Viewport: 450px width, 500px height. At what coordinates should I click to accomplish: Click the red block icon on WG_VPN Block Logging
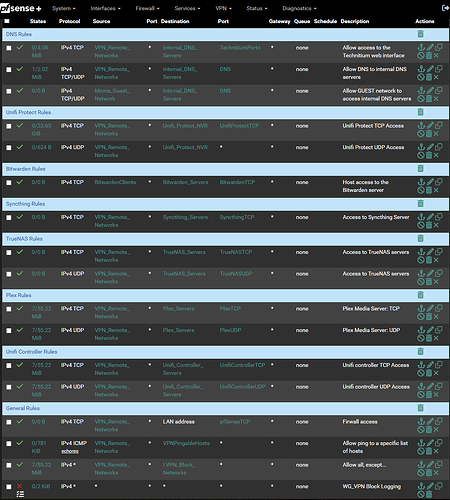click(20, 486)
